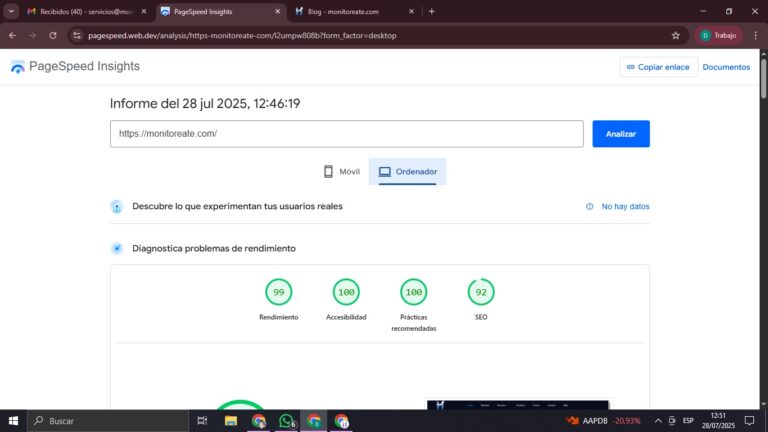Screen dimensions: 768x432
Task: Click the Rendimiento score gauge showing 99
Action: click(279, 292)
